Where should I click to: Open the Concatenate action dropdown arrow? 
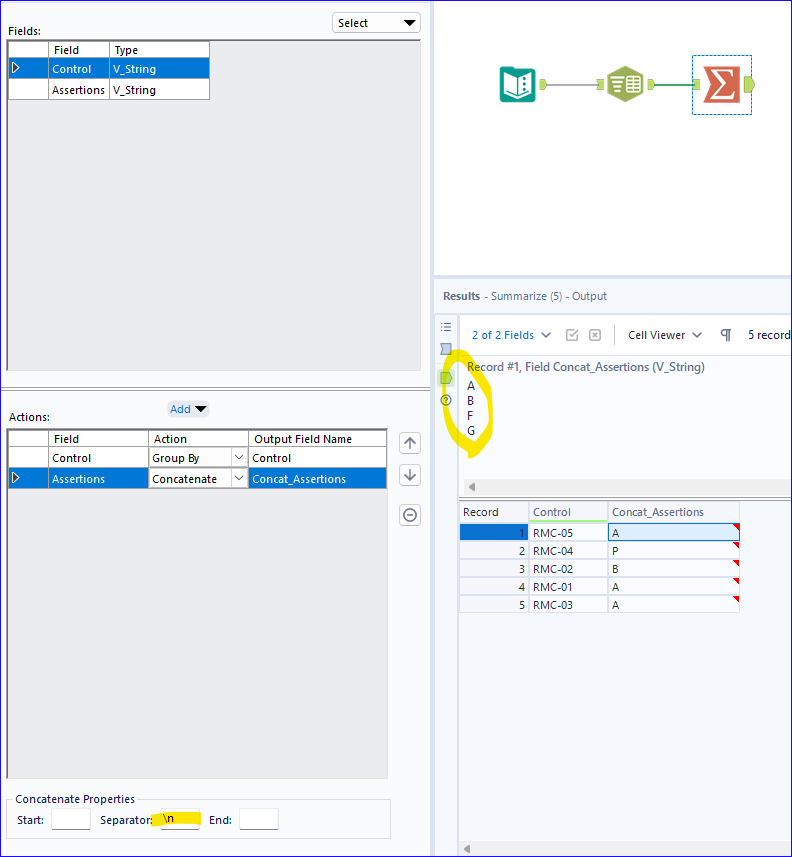(239, 478)
